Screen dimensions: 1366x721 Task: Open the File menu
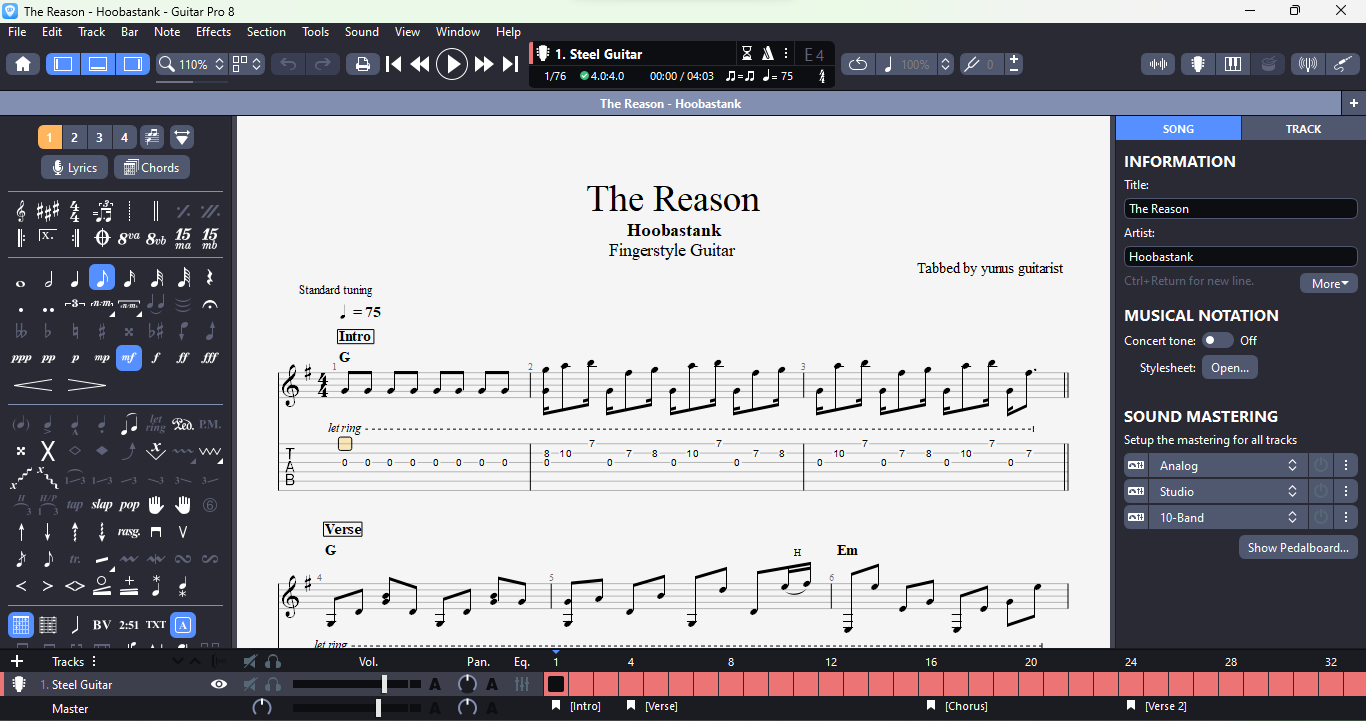(17, 32)
